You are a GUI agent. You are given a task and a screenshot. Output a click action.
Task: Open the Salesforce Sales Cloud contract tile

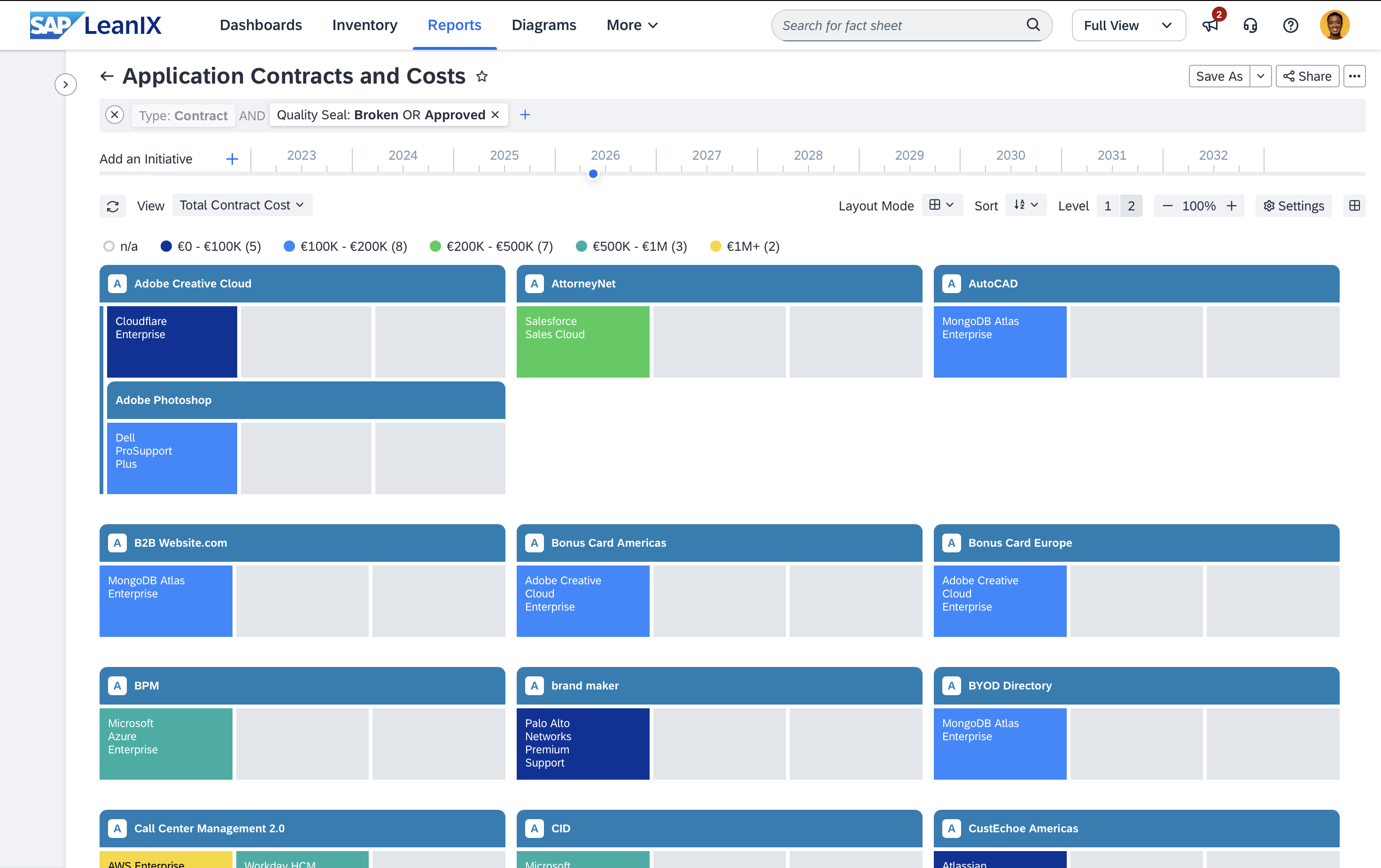582,341
